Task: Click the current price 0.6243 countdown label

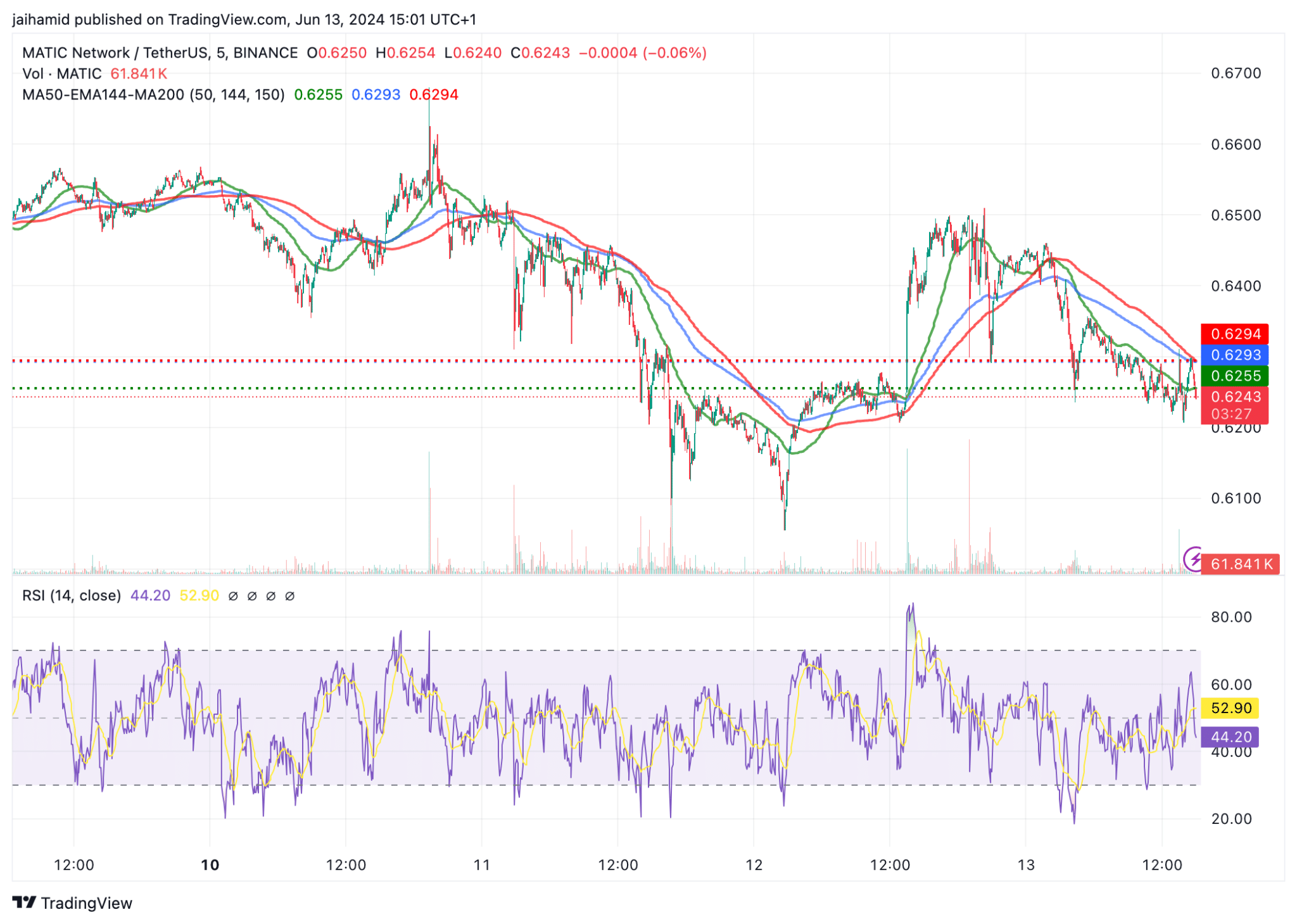Action: click(x=1234, y=405)
